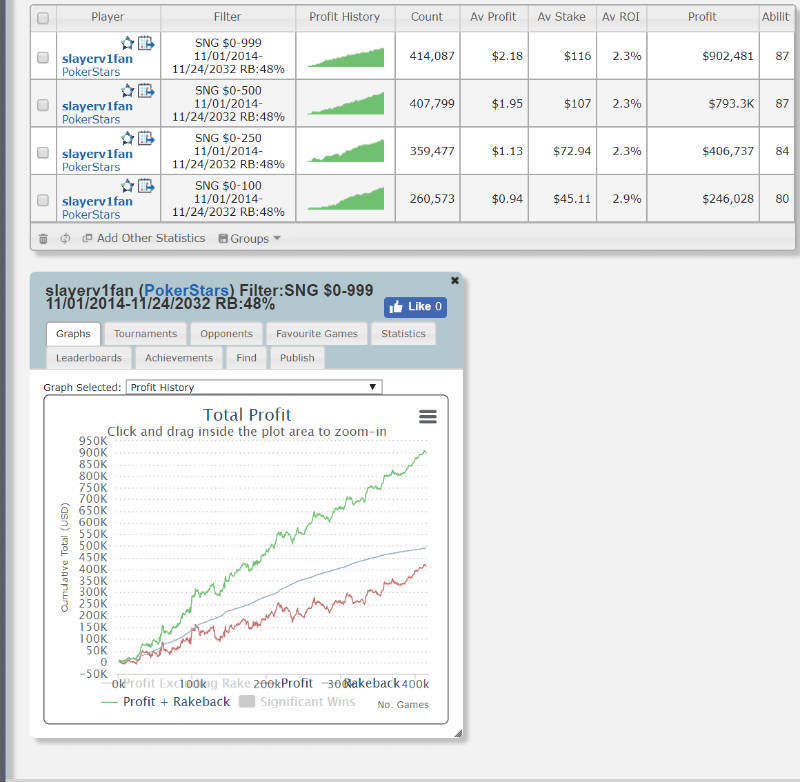Screen dimensions: 800x782
Task: Close the player details panel
Action: pyautogui.click(x=455, y=281)
